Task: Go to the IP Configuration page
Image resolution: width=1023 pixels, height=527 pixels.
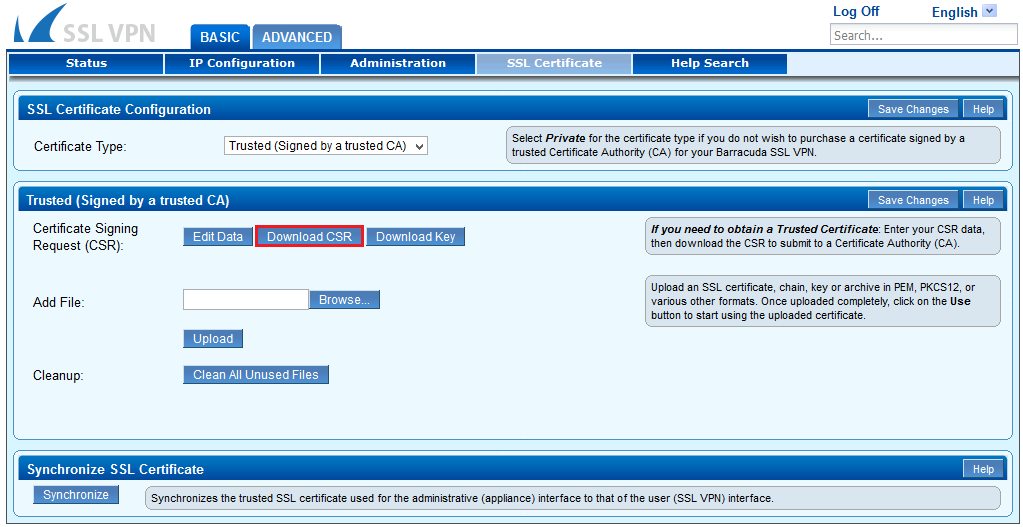Action: click(242, 63)
